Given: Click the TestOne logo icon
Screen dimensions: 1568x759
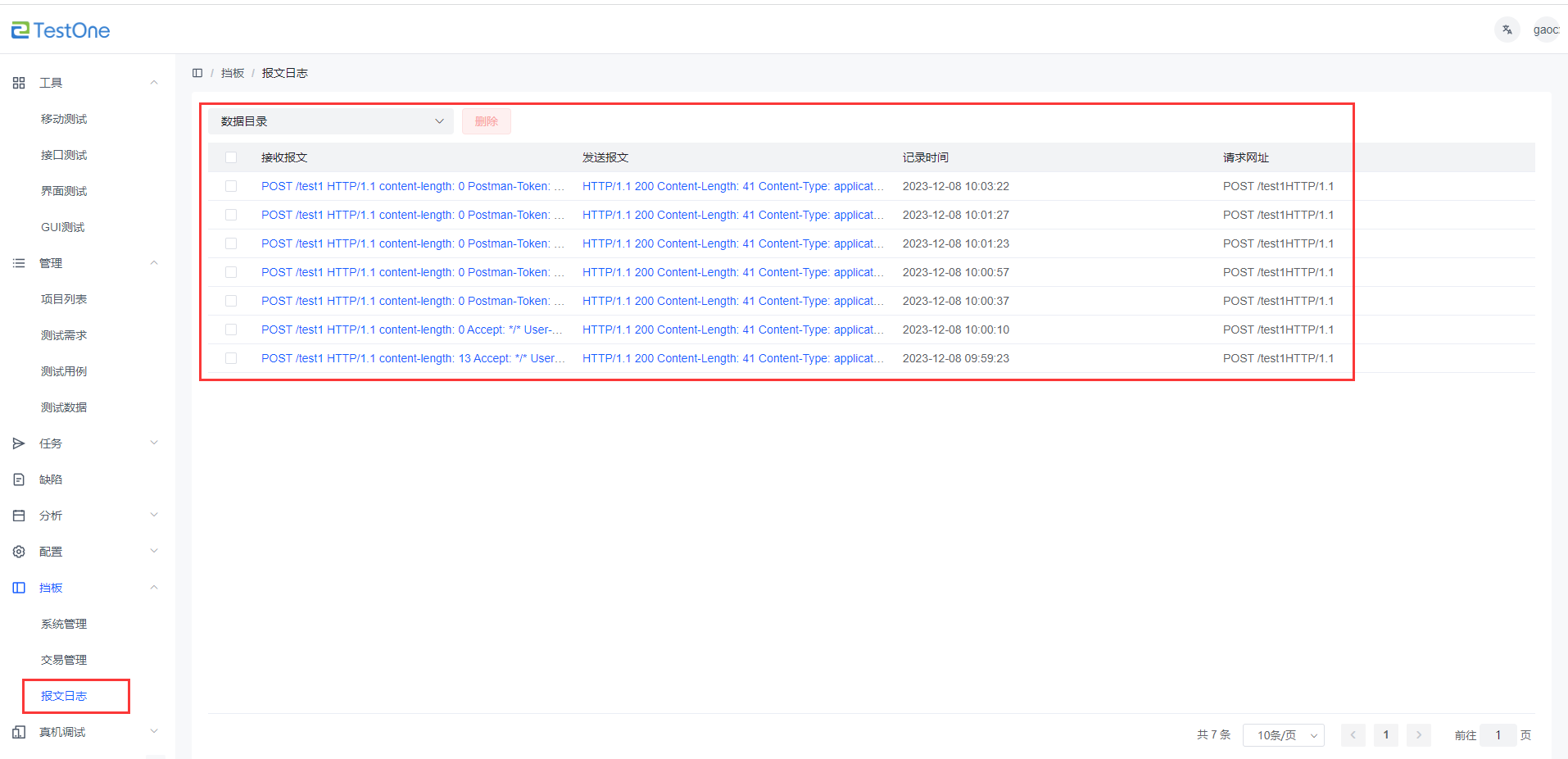Looking at the screenshot, I should pos(20,30).
